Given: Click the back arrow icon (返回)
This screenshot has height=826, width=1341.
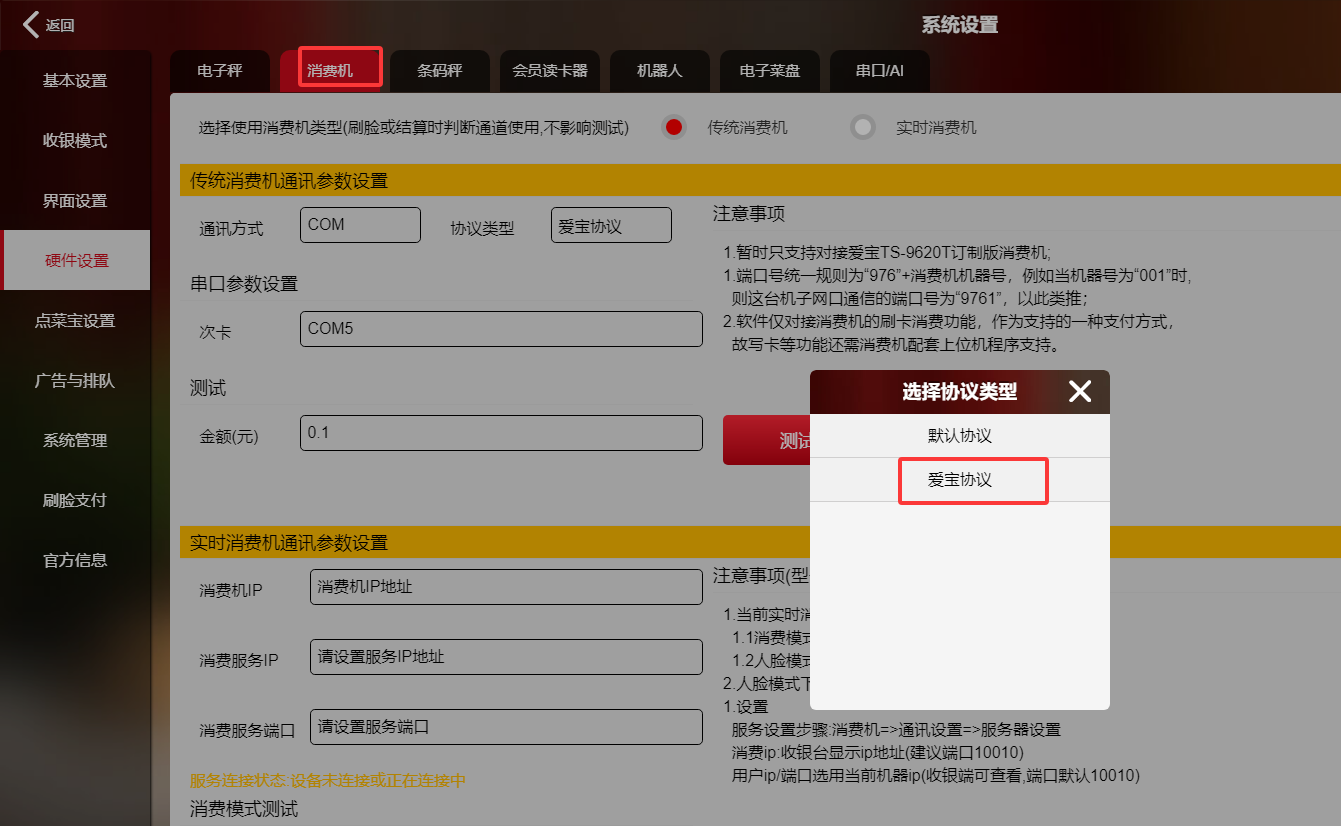Looking at the screenshot, I should pyautogui.click(x=32, y=25).
